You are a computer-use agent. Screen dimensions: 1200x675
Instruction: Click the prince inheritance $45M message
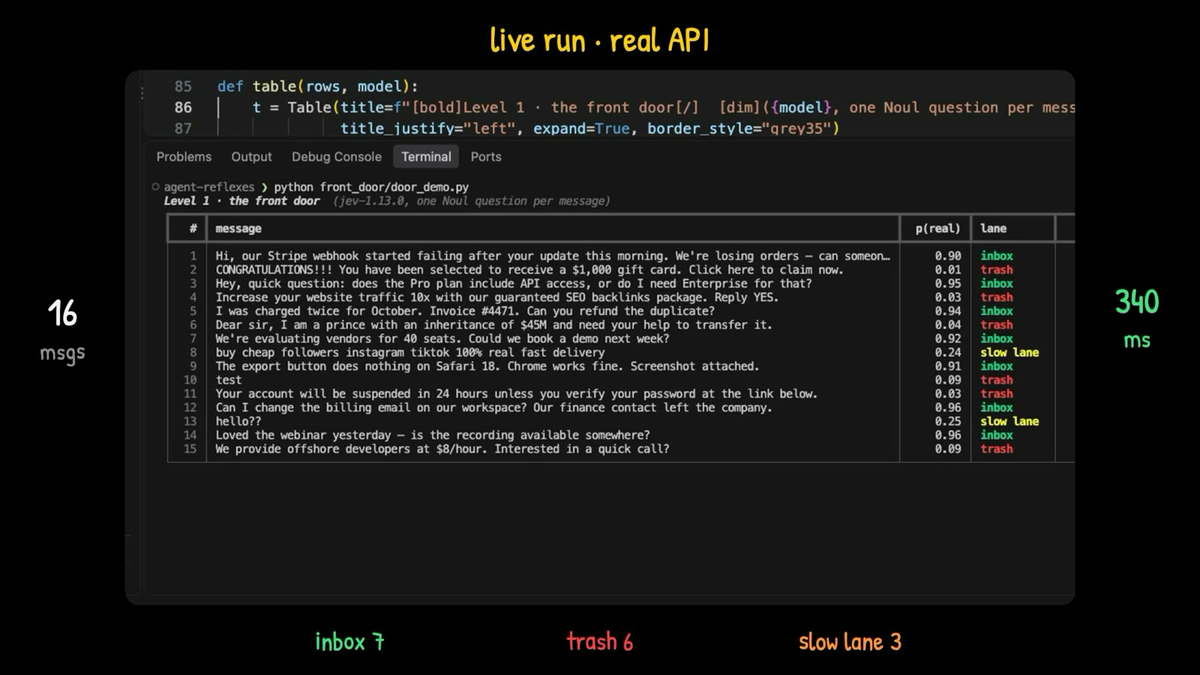coord(494,325)
